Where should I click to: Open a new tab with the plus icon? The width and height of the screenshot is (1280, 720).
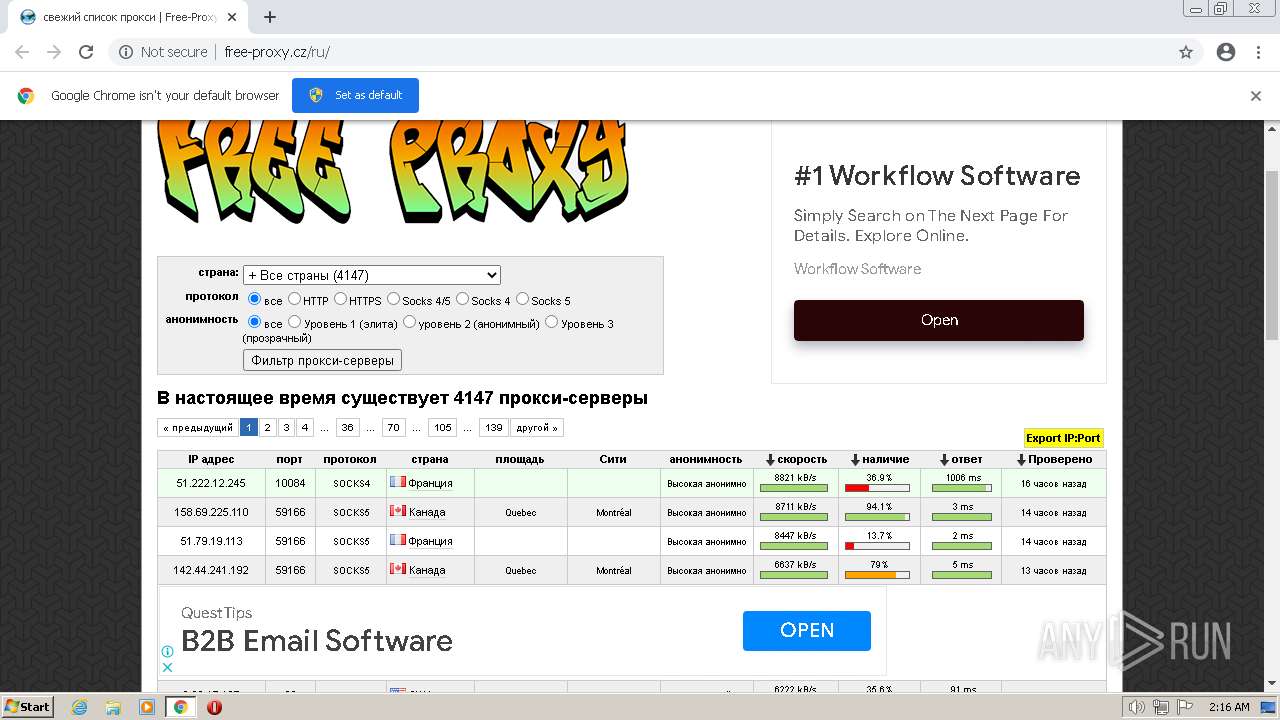point(270,17)
